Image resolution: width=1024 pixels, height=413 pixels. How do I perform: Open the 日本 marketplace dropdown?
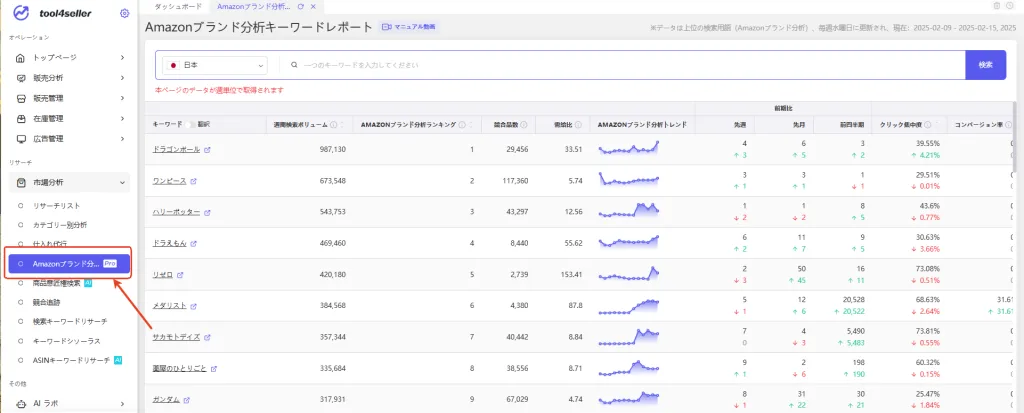[x=215, y=65]
